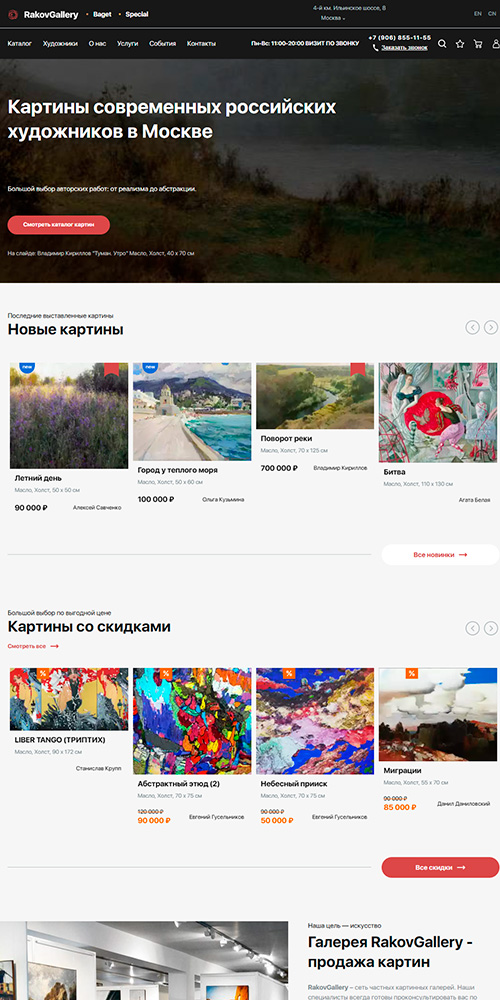Image resolution: width=500 pixels, height=1000 pixels.
Task: Show next new paintings with right arrow
Action: 490,327
